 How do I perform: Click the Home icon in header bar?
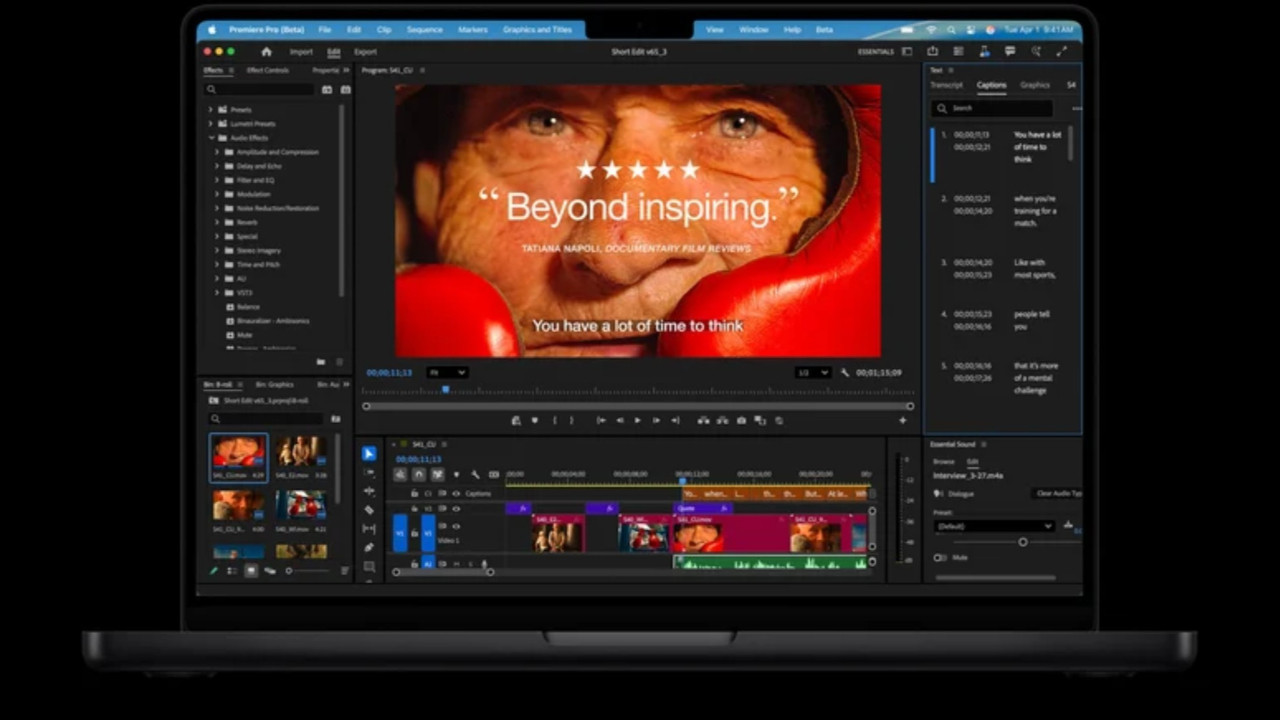[x=266, y=52]
